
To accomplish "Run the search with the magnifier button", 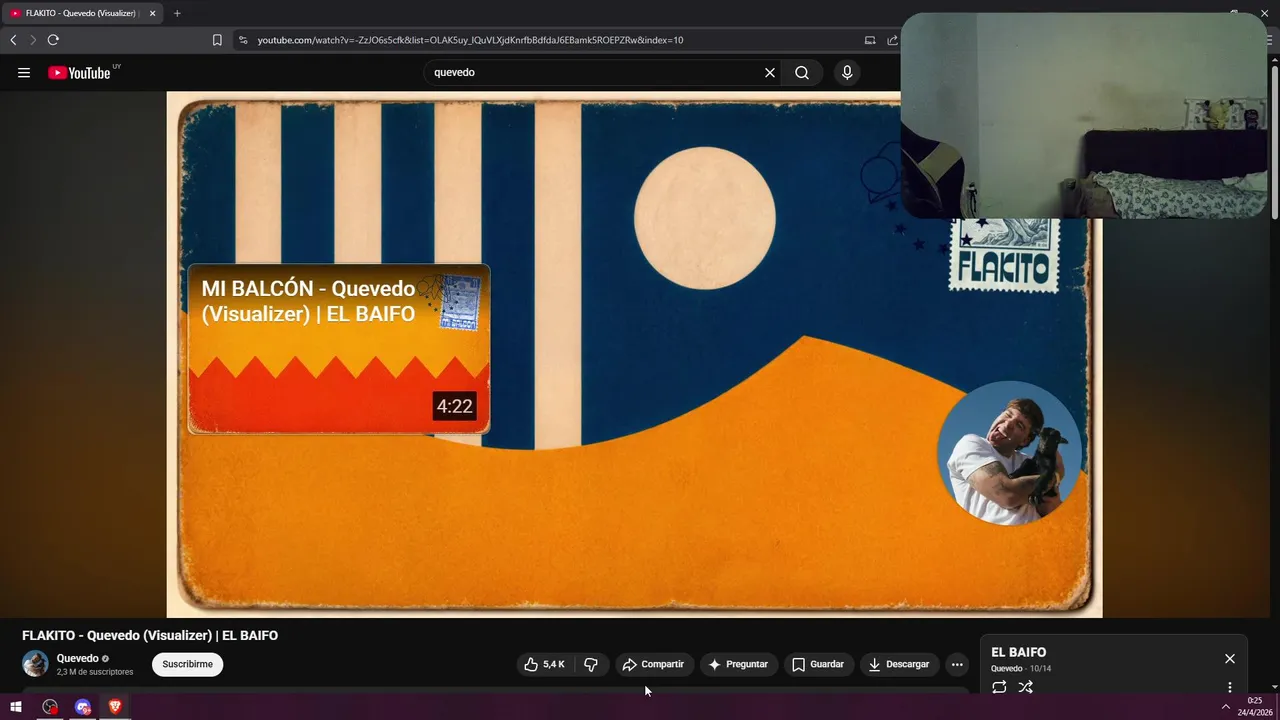I will click(802, 73).
